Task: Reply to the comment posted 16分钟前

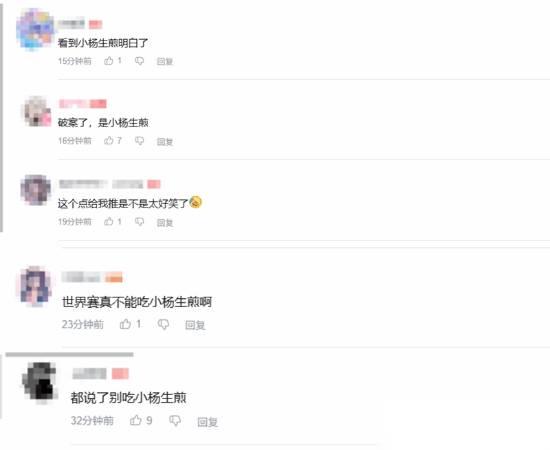Action: pyautogui.click(x=165, y=141)
